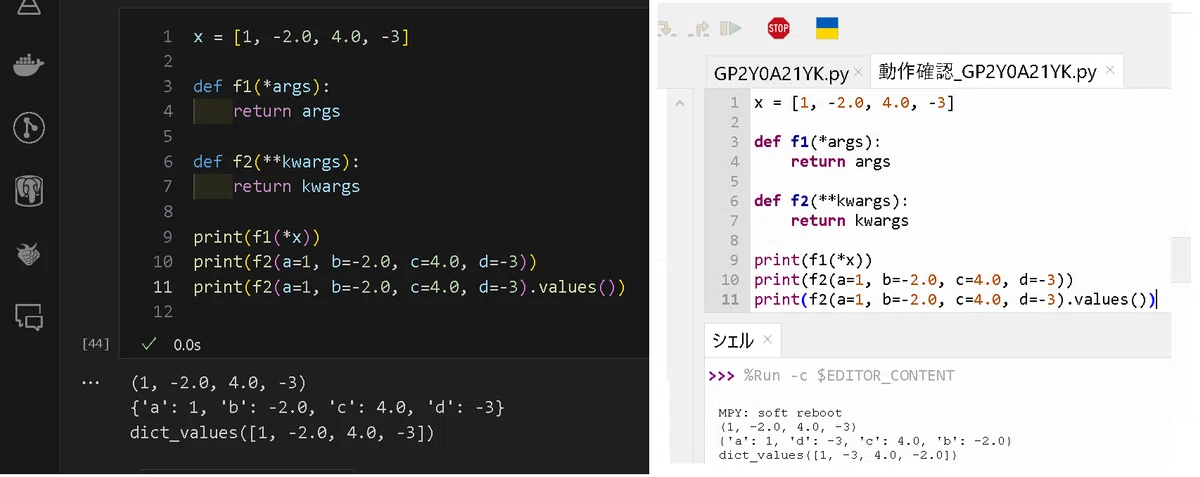The height and width of the screenshot is (477, 1200).
Task: Open the three-dots cell output menu
Action: (91, 382)
